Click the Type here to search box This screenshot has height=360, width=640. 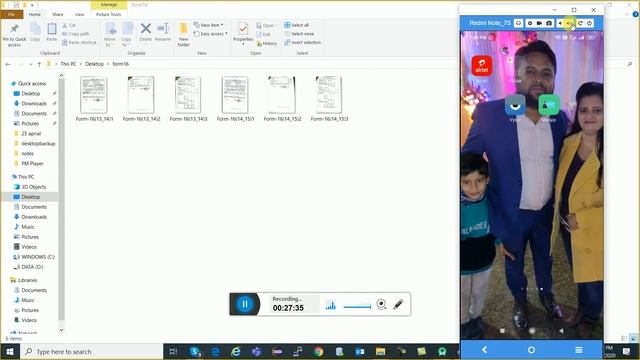click(x=92, y=352)
